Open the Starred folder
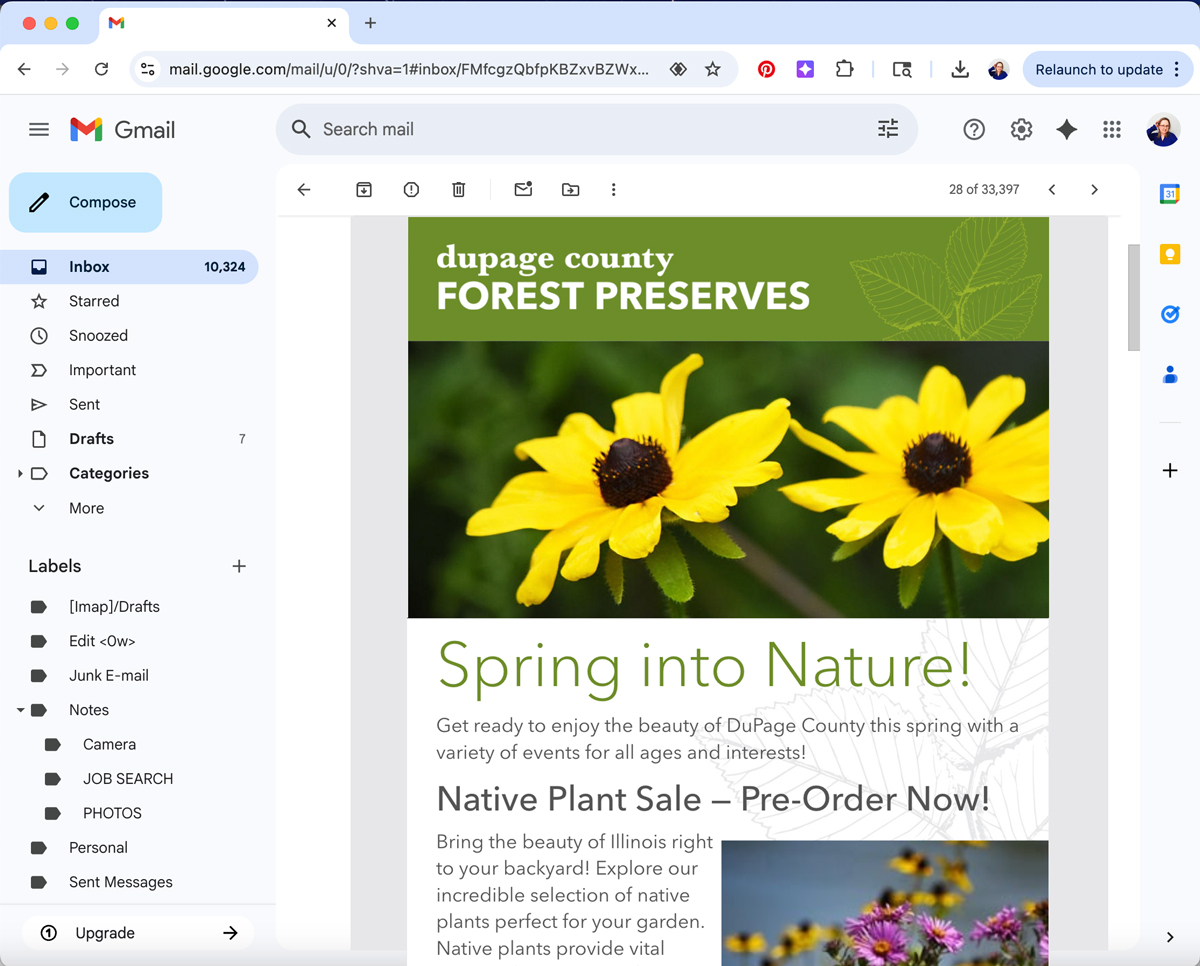 94,301
